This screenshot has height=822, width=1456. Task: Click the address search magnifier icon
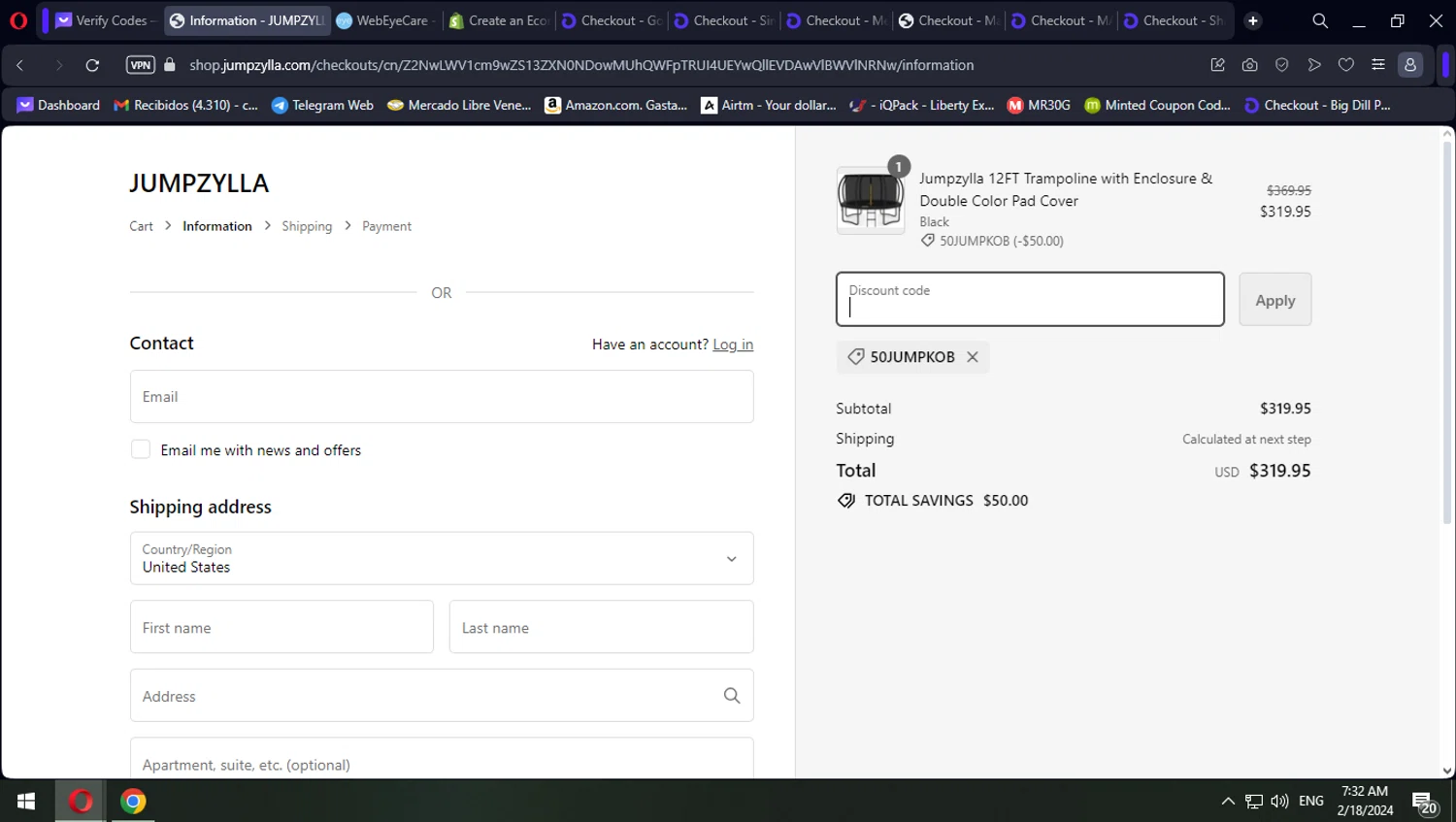click(732, 696)
